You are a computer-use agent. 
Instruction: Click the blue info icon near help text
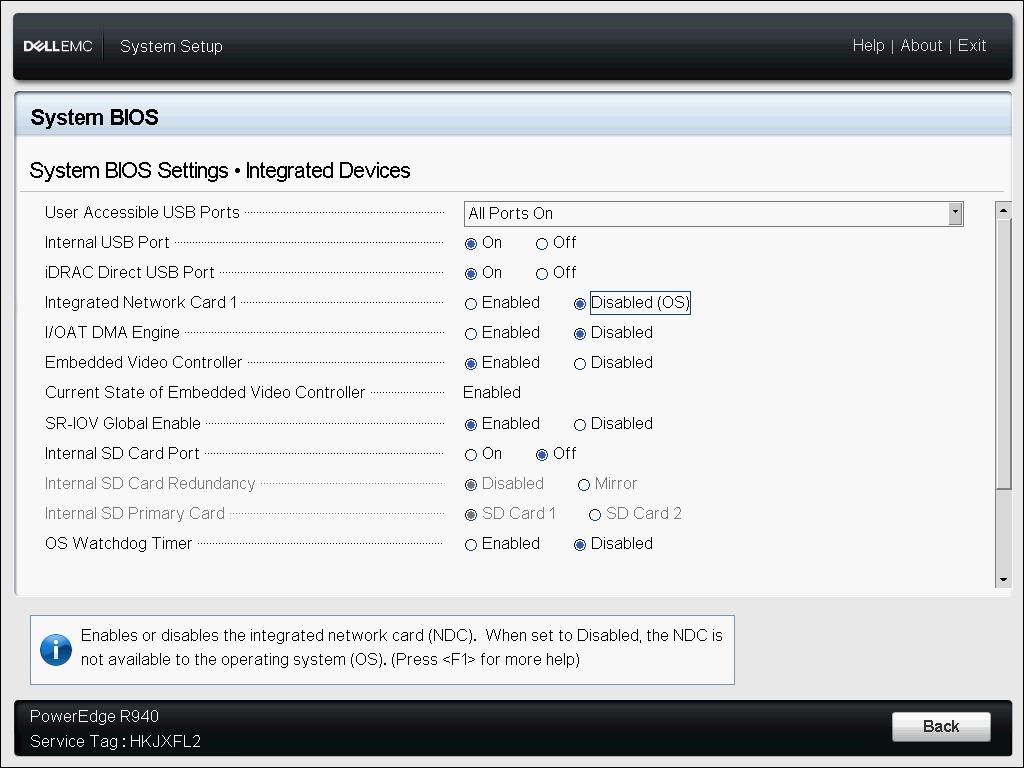pos(56,650)
